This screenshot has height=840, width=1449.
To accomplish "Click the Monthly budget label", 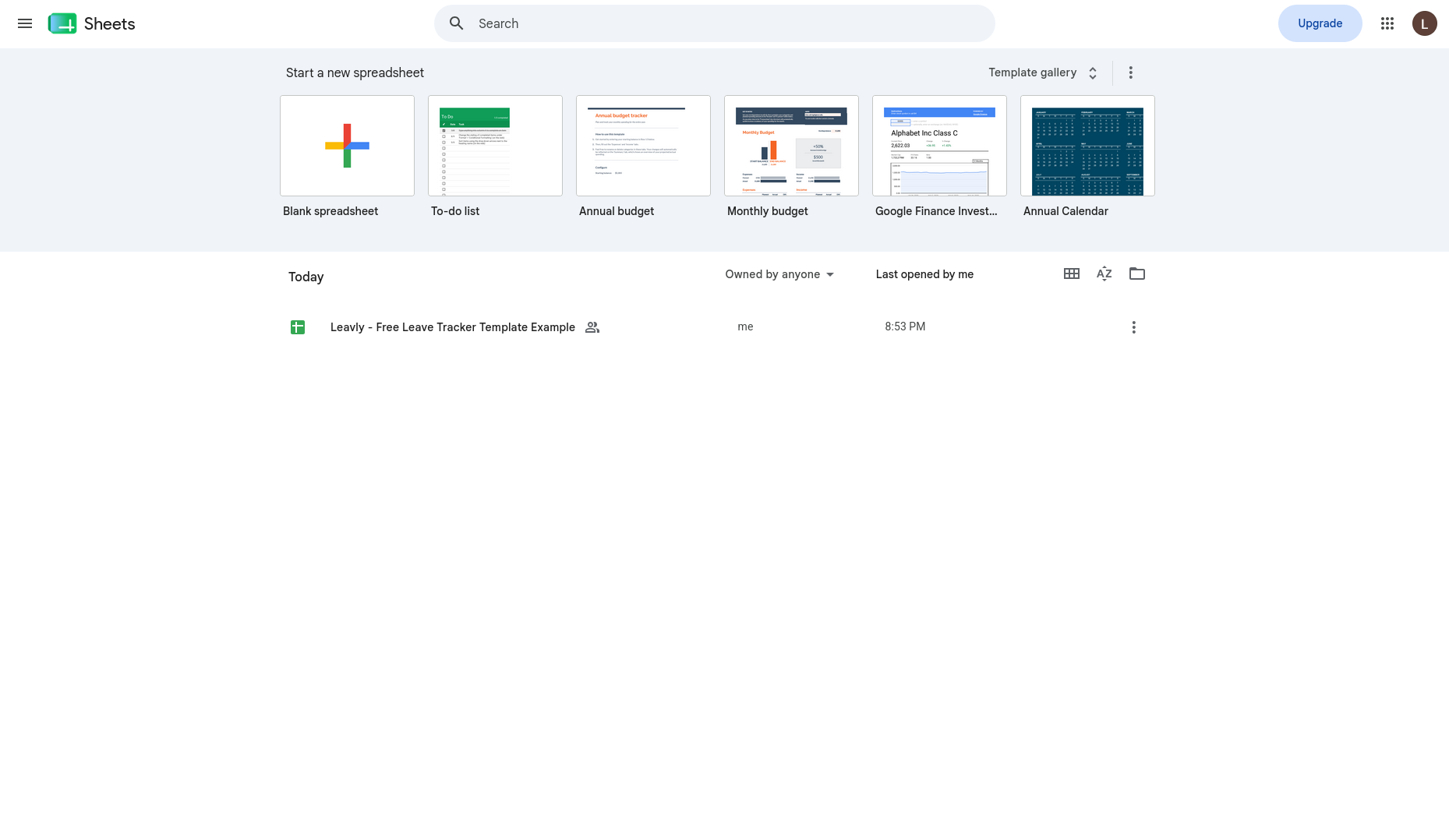I will pos(768,211).
